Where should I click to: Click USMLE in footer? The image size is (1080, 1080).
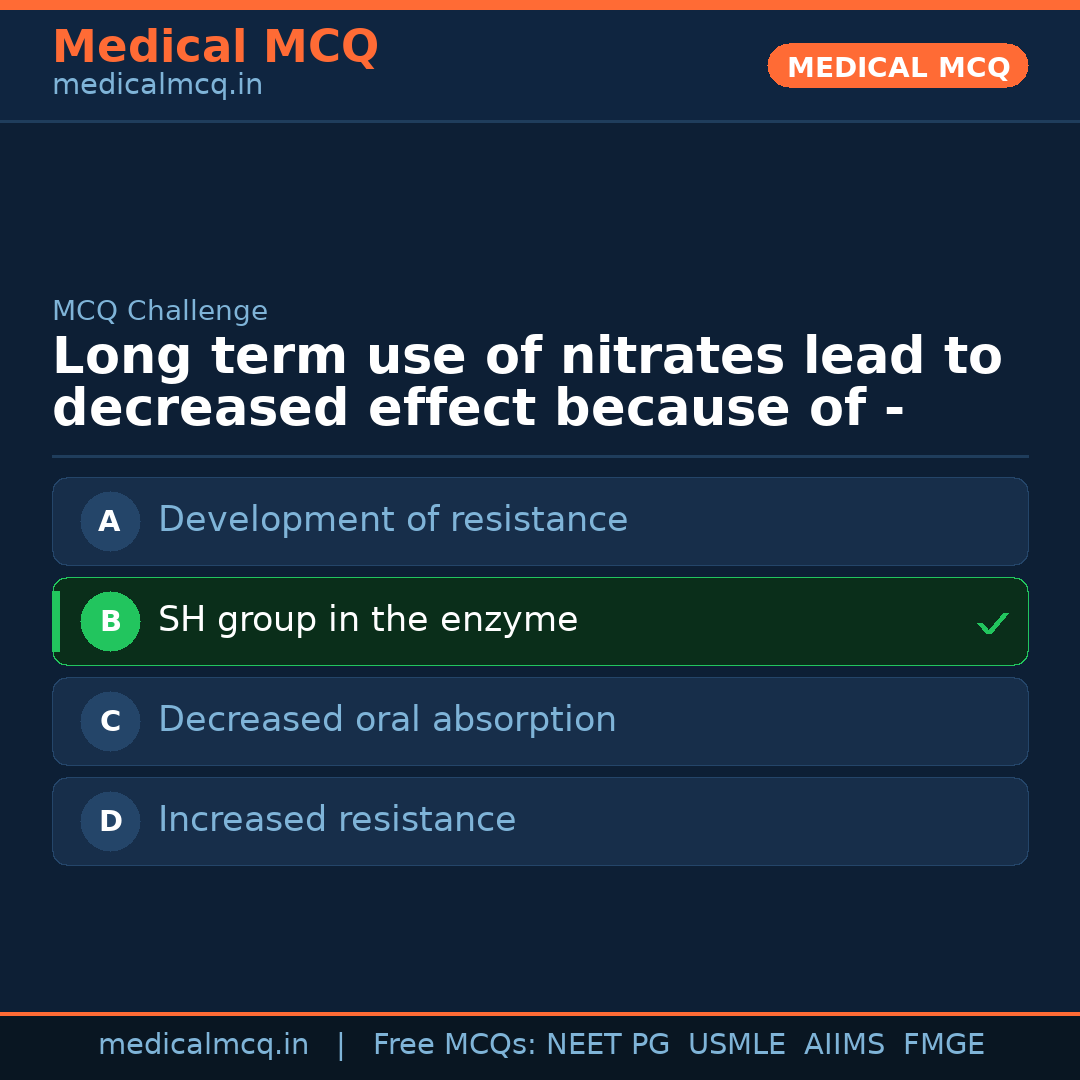(736, 1045)
